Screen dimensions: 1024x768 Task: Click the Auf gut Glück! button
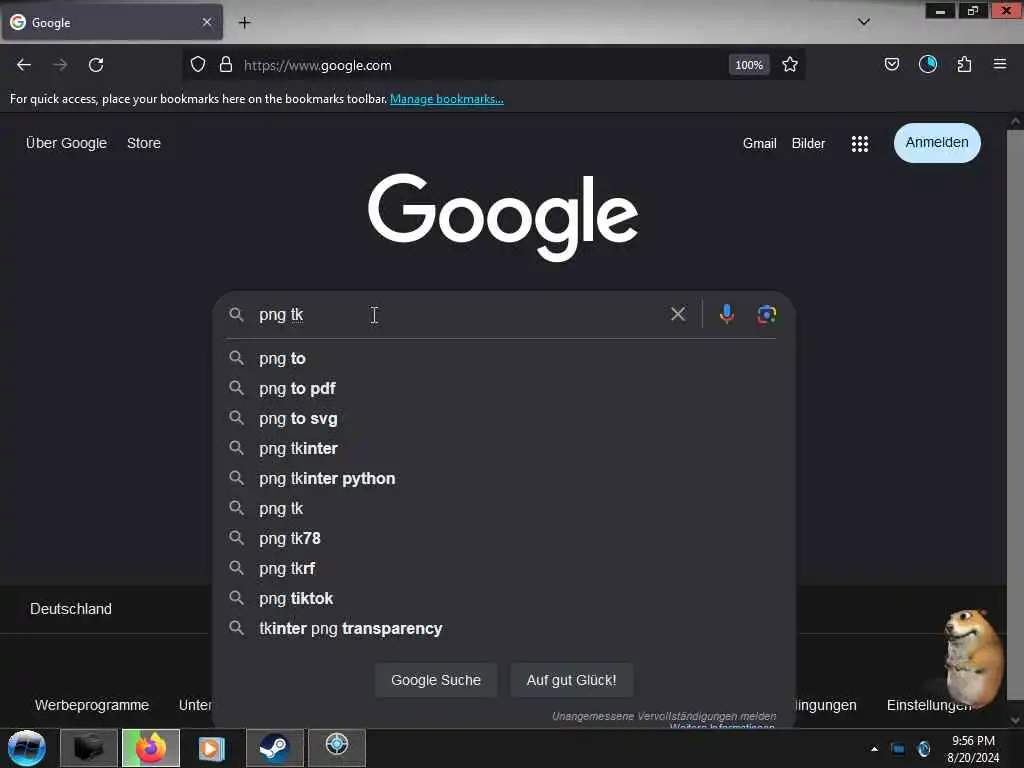[571, 680]
